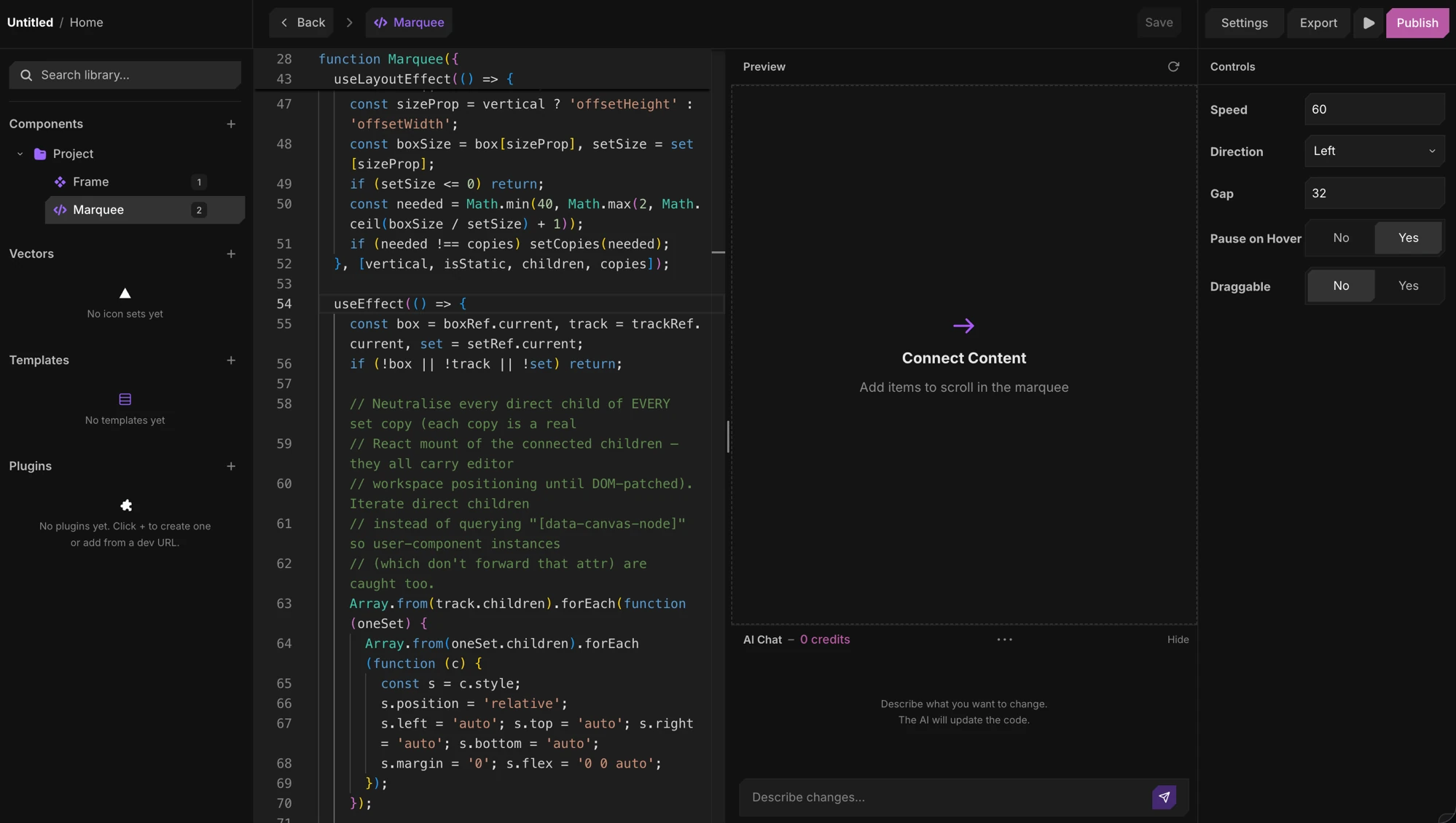The width and height of the screenshot is (1456, 823).
Task: Hide the AI Chat panel
Action: point(1178,639)
